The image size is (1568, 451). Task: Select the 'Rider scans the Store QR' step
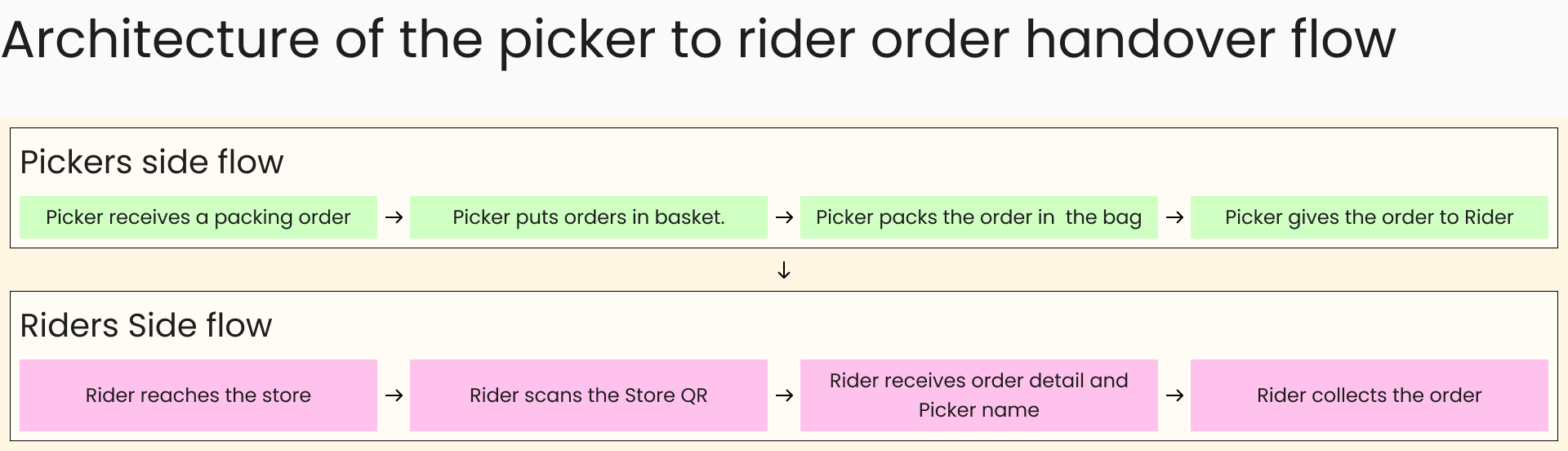coord(588,395)
